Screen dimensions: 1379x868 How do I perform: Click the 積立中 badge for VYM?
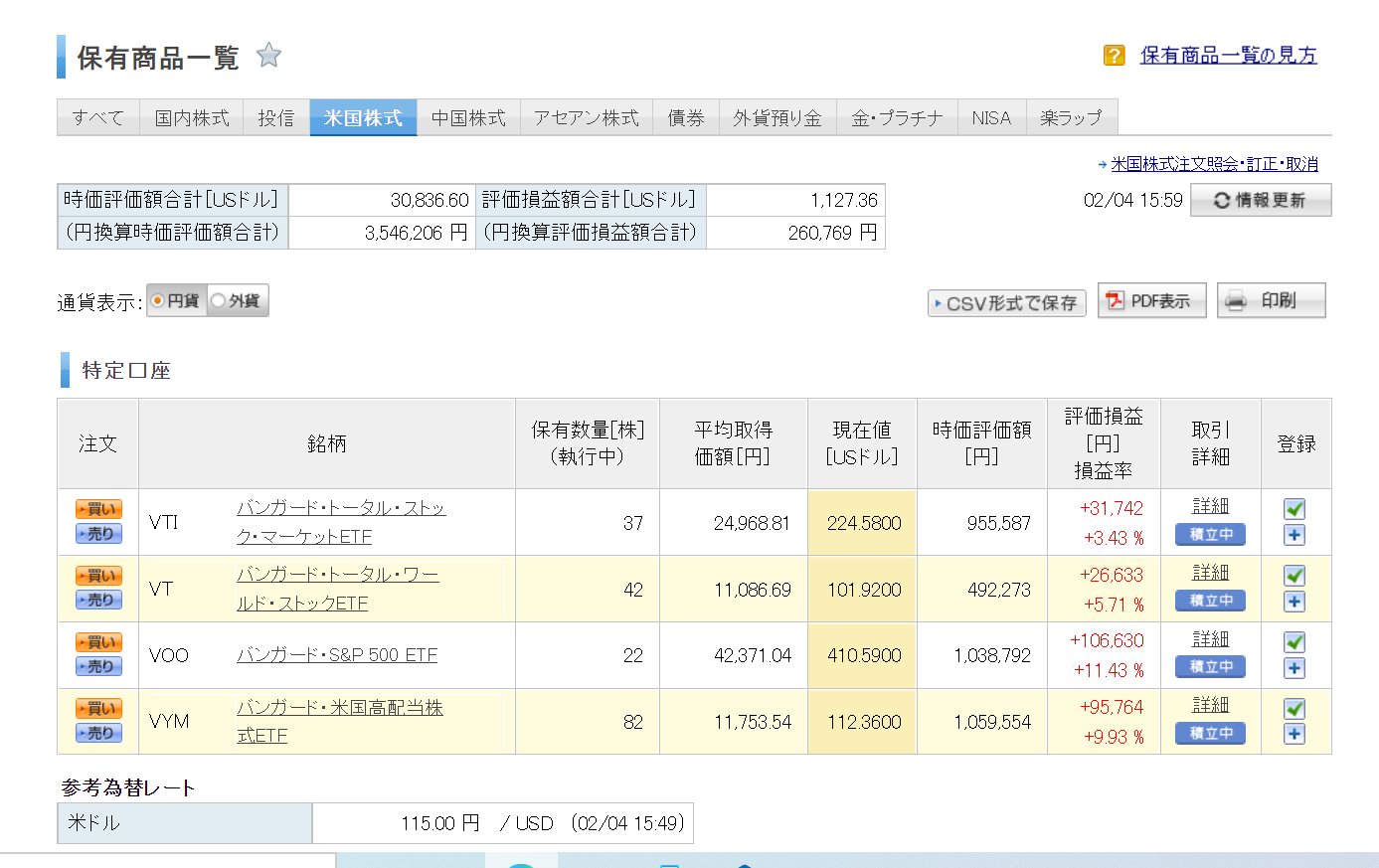[1211, 734]
